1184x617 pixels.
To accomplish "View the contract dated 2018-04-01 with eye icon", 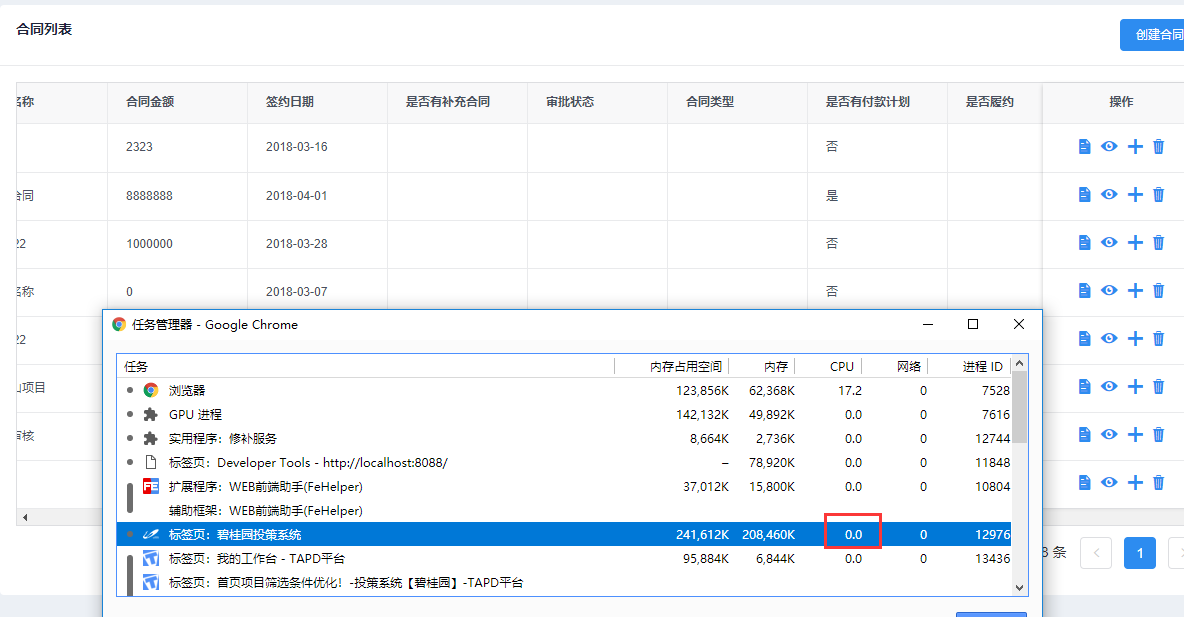I will [x=1108, y=194].
